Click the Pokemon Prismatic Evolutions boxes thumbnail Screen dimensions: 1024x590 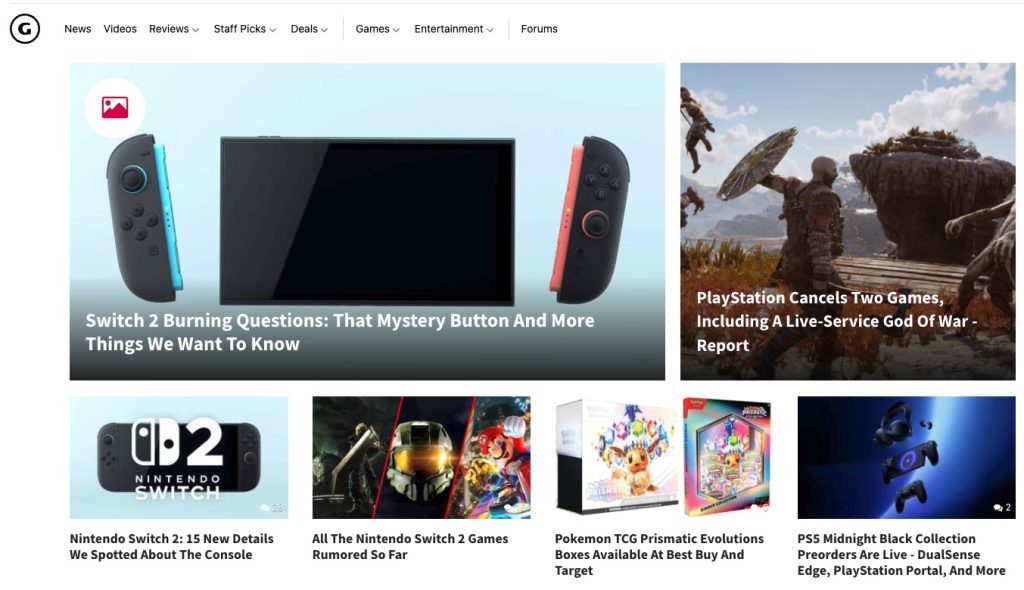point(664,457)
